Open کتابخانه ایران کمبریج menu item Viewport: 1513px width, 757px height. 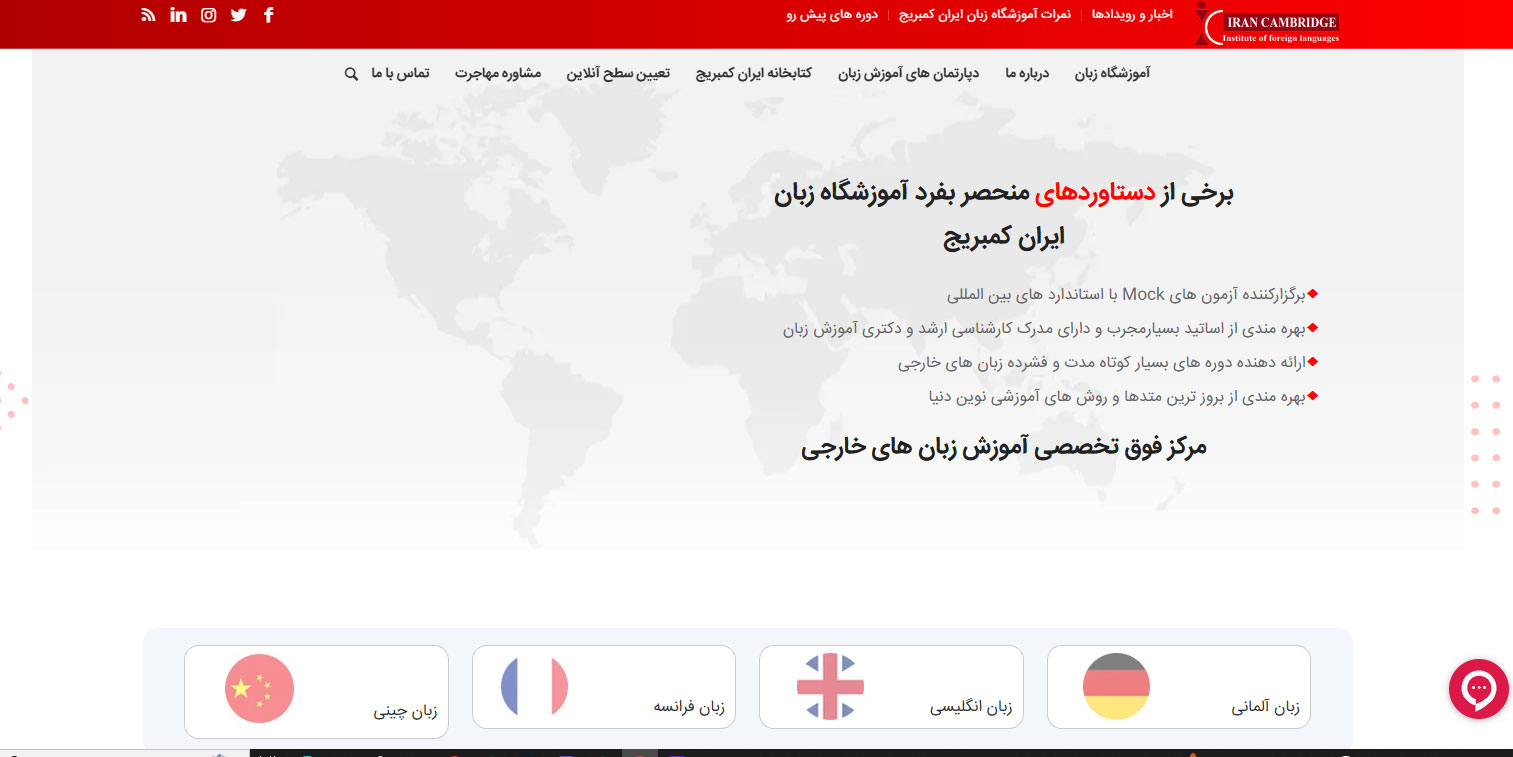click(754, 73)
